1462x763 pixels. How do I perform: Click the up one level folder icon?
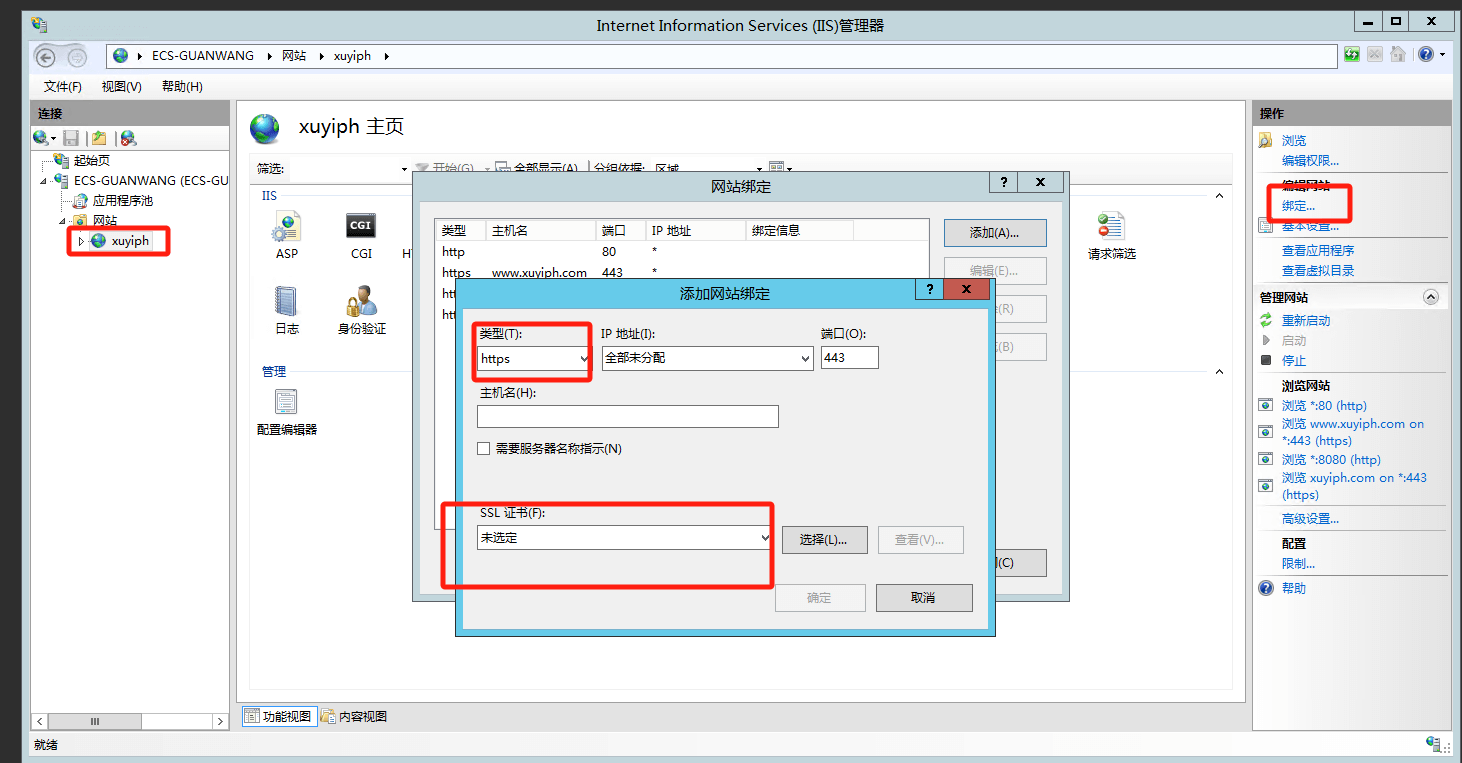[99, 138]
